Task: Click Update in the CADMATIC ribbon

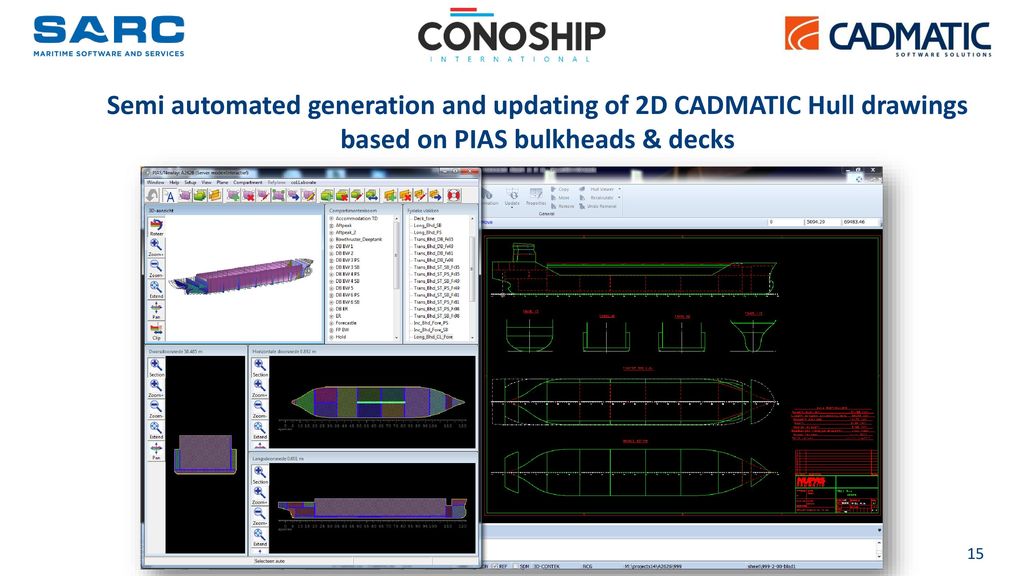Action: pyautogui.click(x=513, y=197)
